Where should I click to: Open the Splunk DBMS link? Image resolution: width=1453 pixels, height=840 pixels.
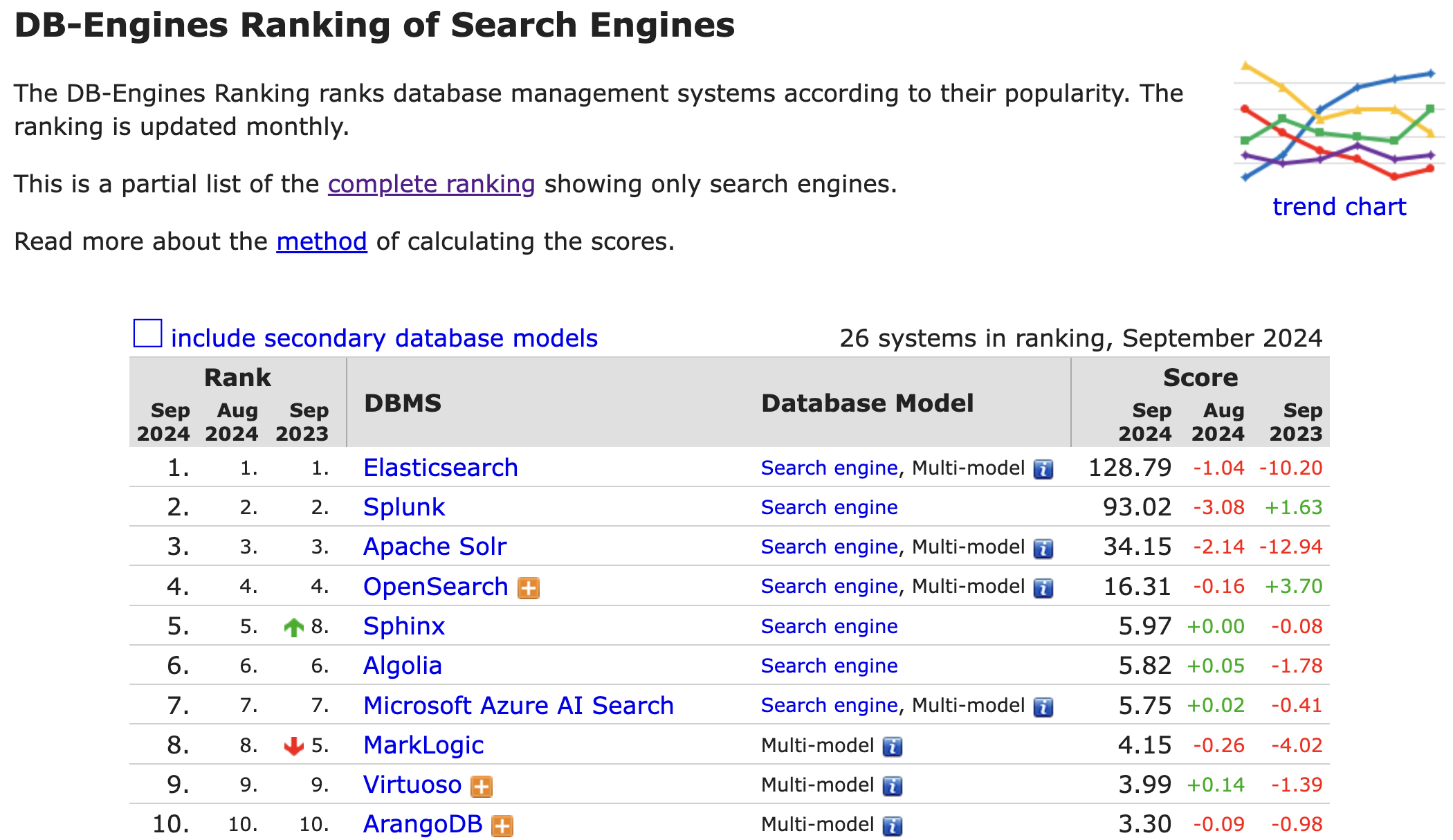(x=403, y=507)
